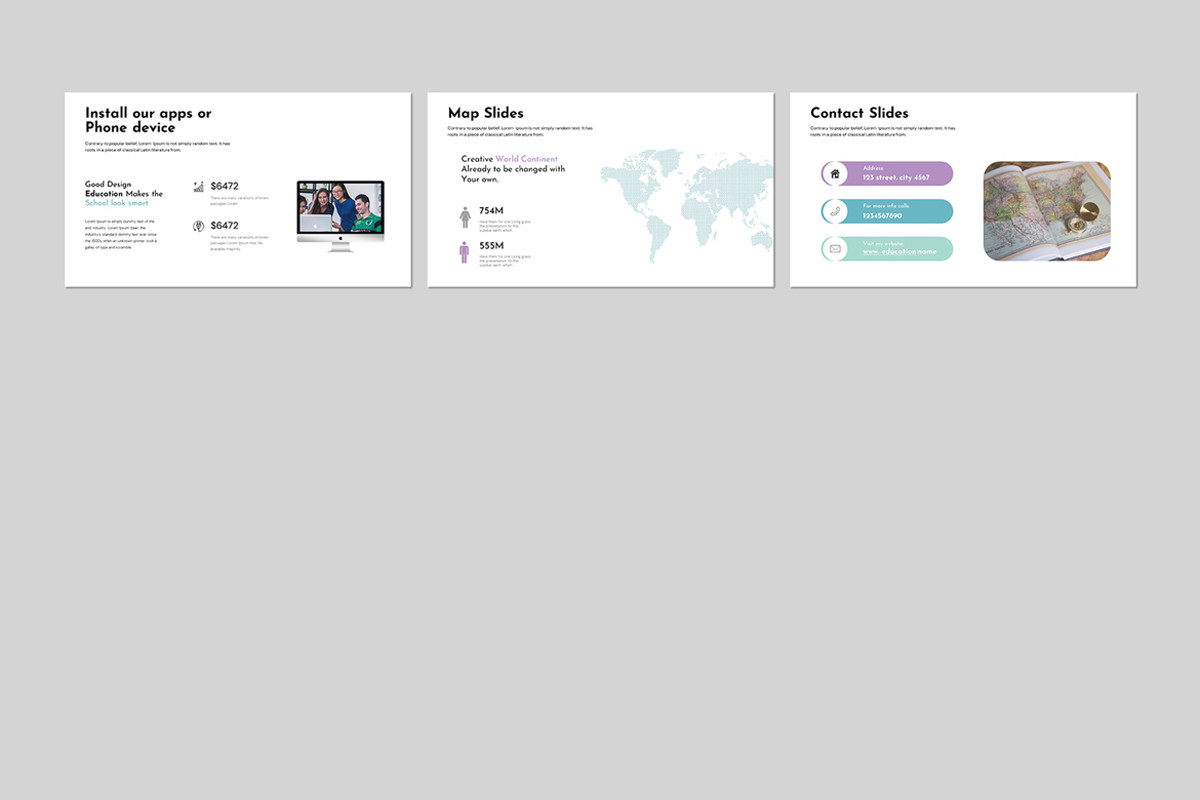Click the Apple logo on the iMac stand
Screen dimensions: 1200x800
click(x=341, y=238)
